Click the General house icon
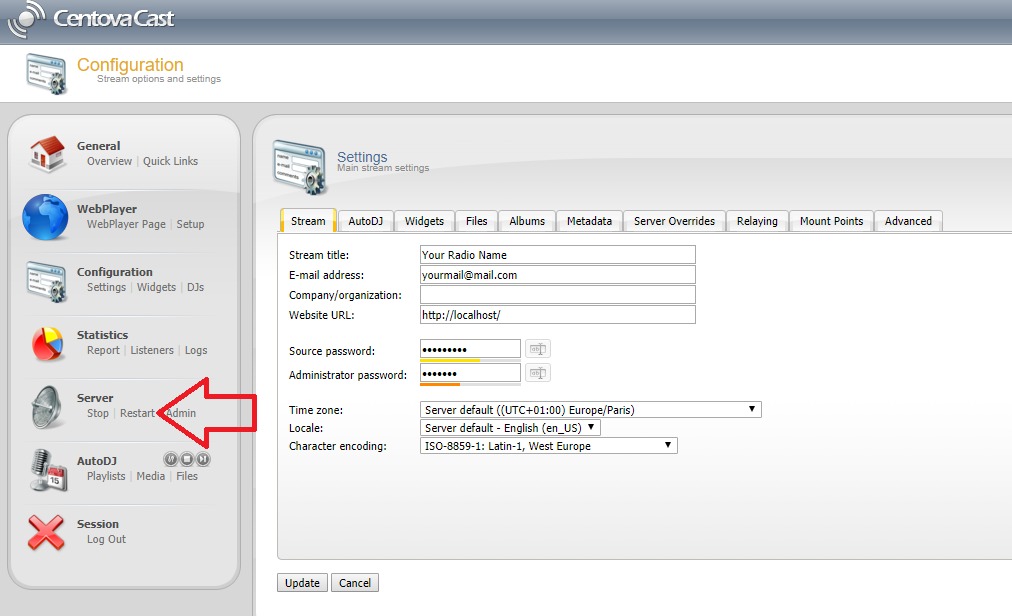Viewport: 1012px width, 616px height. 47,154
